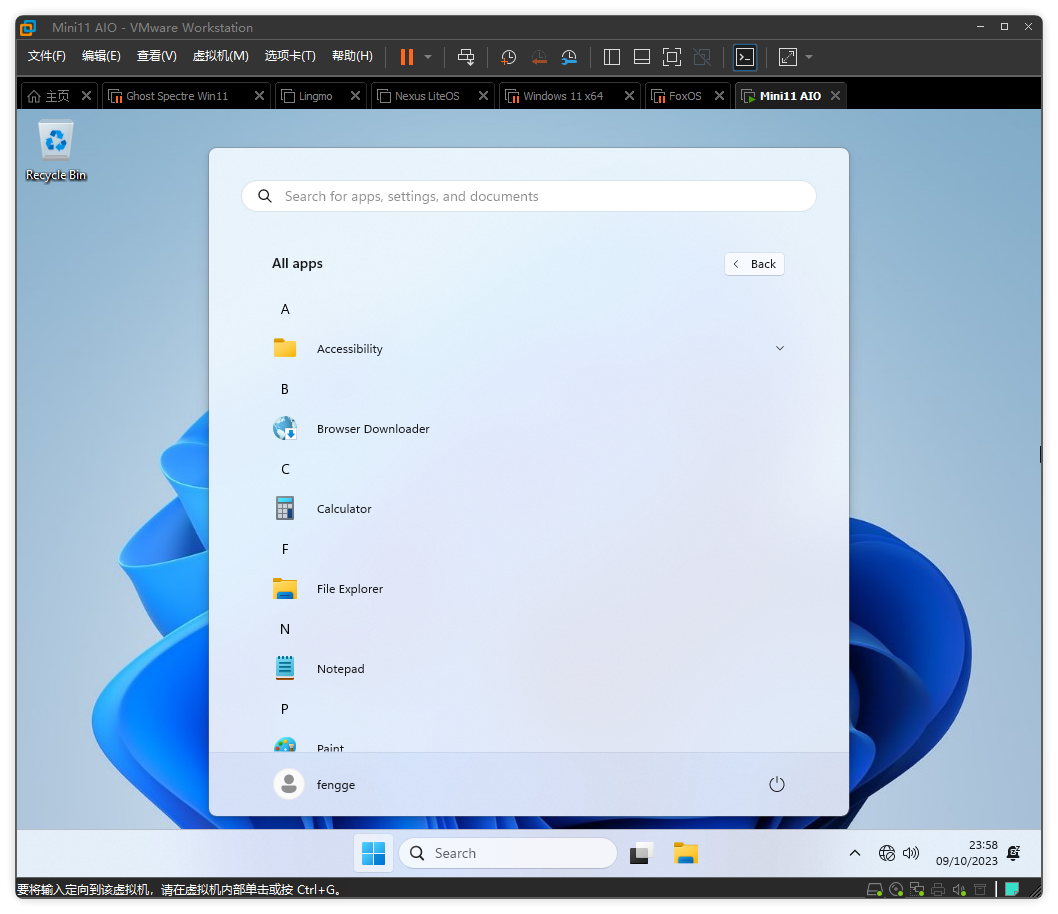The width and height of the screenshot is (1058, 914).
Task: Toggle the library sidebar view icon
Action: click(611, 57)
